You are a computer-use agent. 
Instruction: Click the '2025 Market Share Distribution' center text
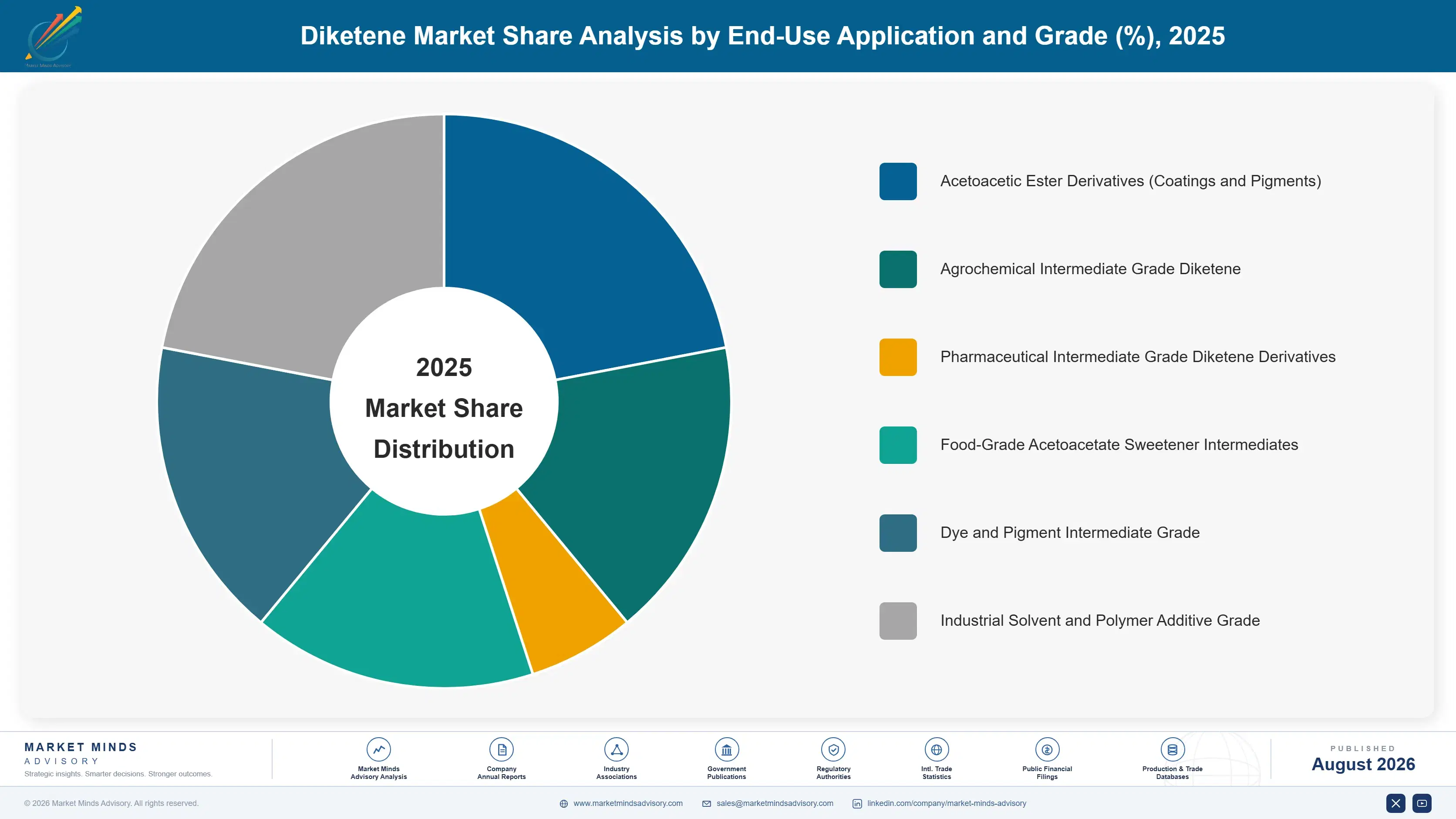click(x=444, y=408)
